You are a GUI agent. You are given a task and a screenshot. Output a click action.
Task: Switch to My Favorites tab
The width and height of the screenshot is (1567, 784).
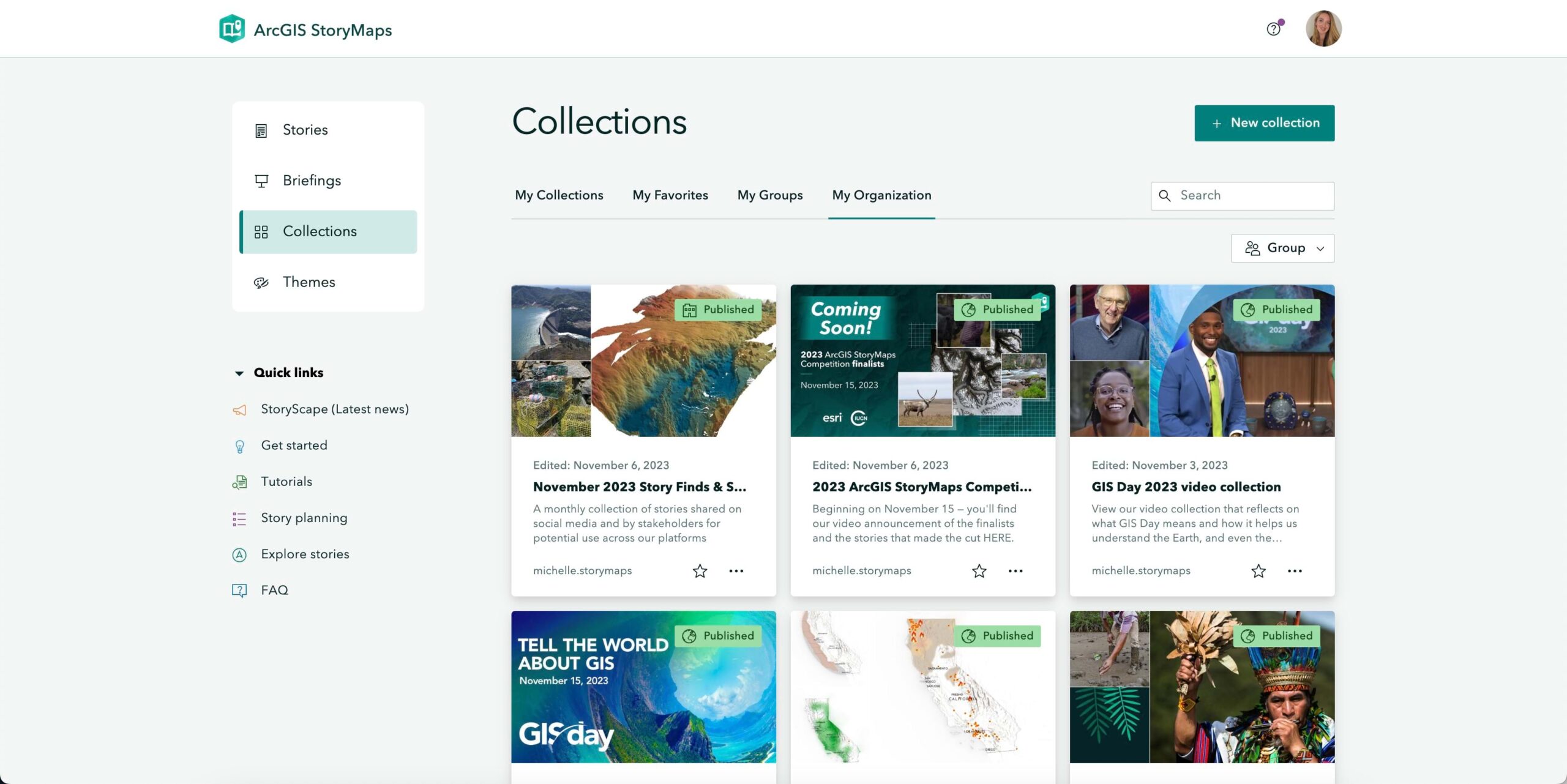pyautogui.click(x=670, y=195)
